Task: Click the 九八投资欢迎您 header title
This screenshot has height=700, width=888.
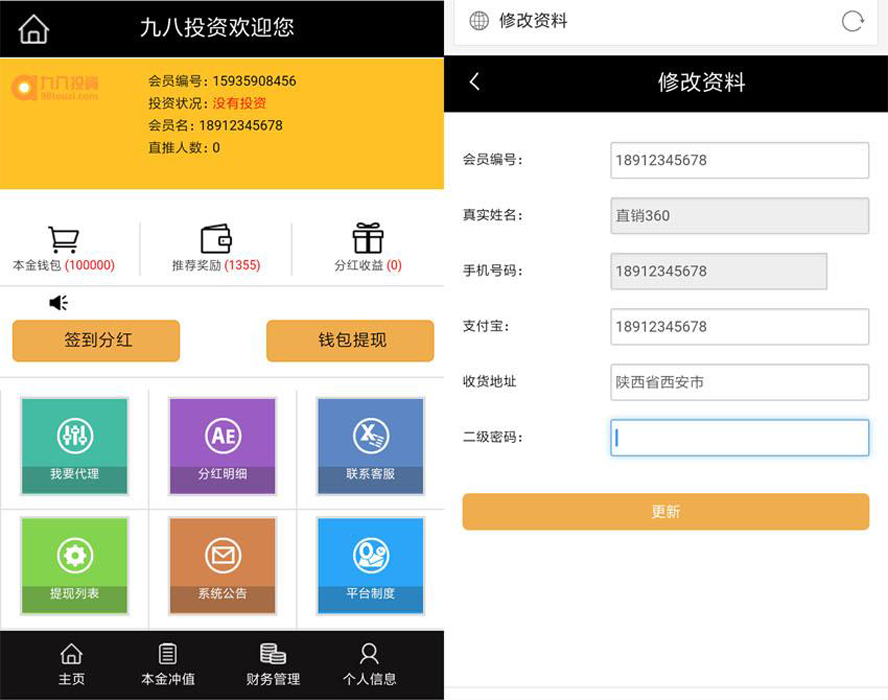Action: (x=217, y=28)
